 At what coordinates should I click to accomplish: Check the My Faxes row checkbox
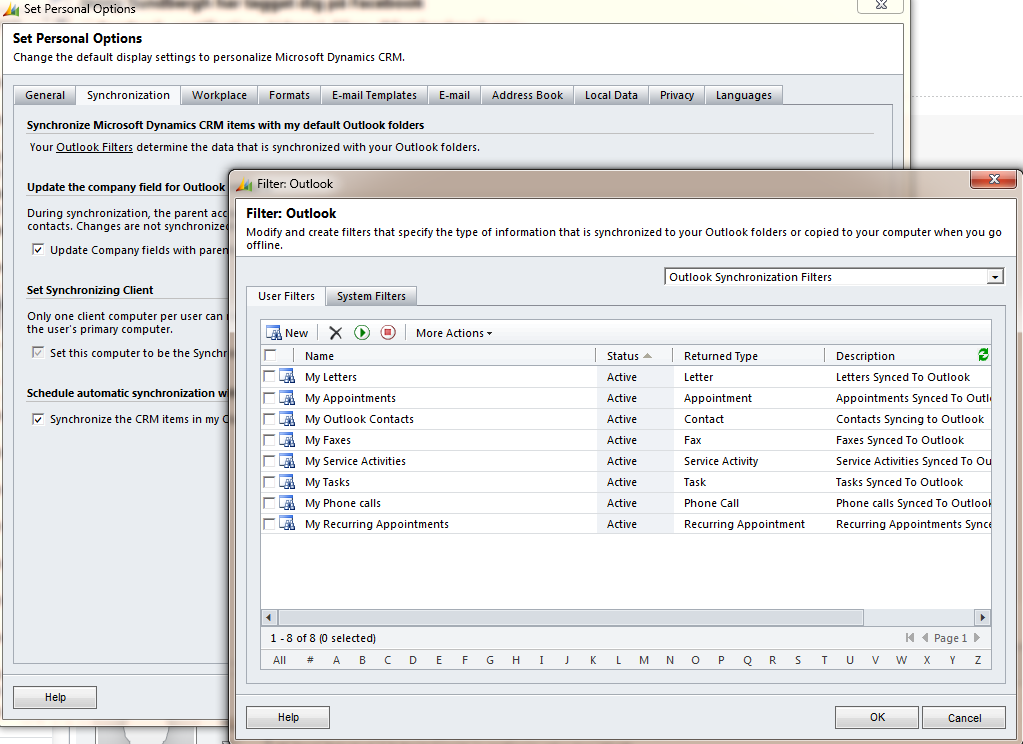point(269,439)
